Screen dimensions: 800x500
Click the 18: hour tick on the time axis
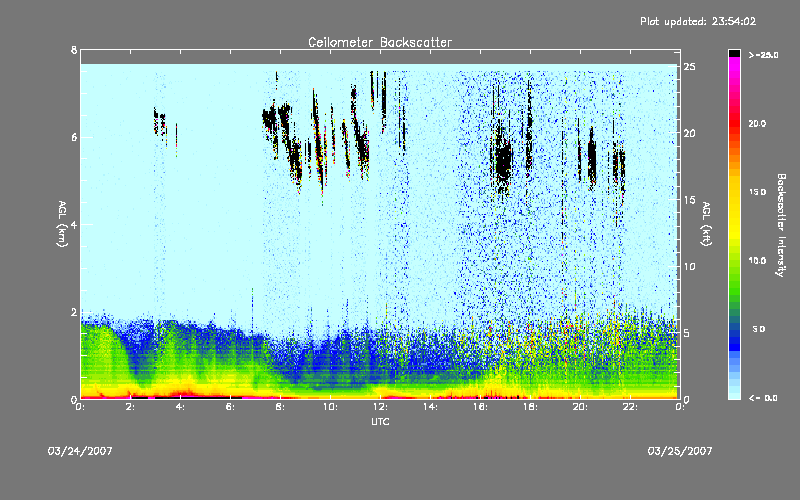pyautogui.click(x=530, y=407)
